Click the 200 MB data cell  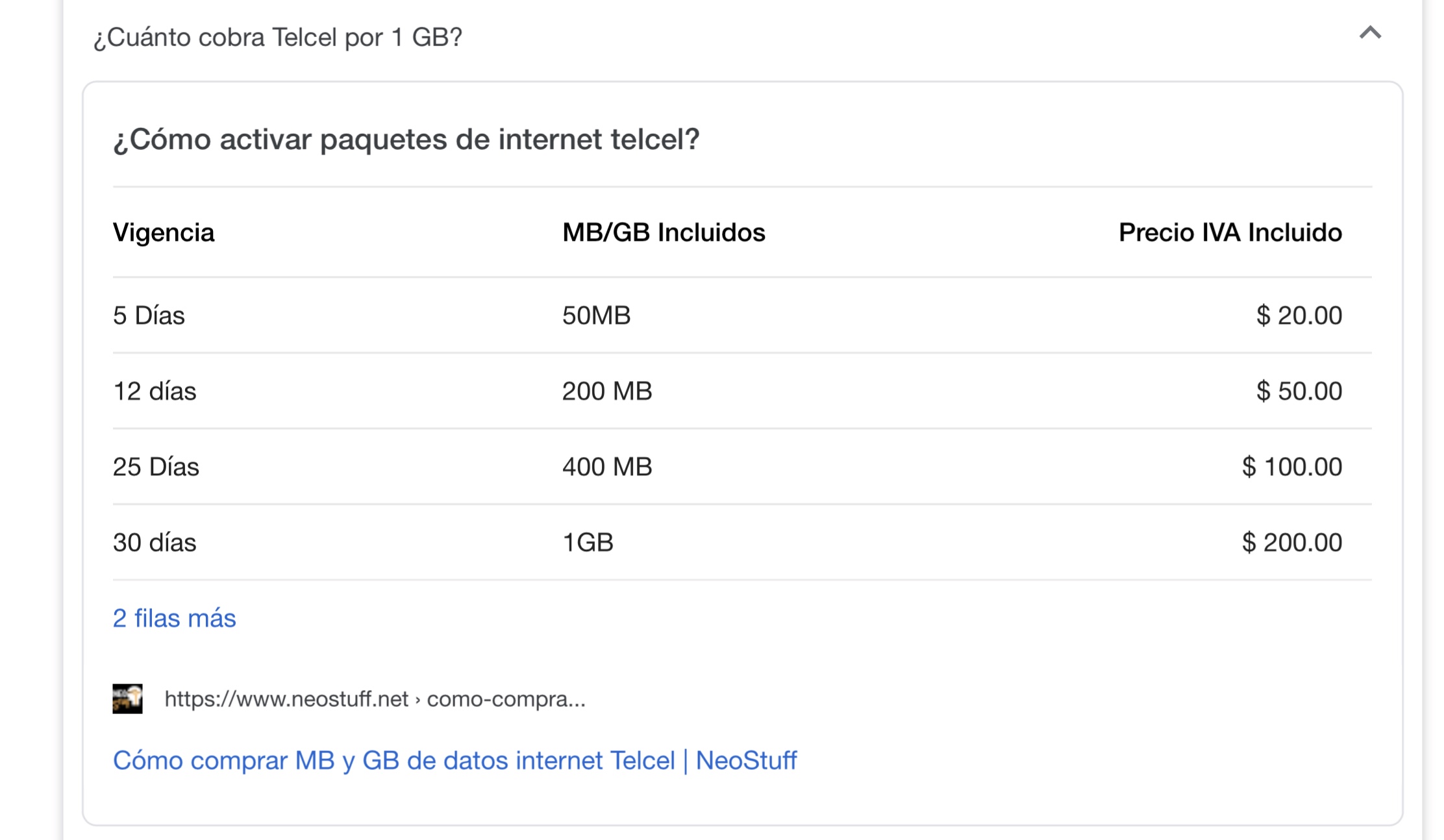[x=606, y=391]
